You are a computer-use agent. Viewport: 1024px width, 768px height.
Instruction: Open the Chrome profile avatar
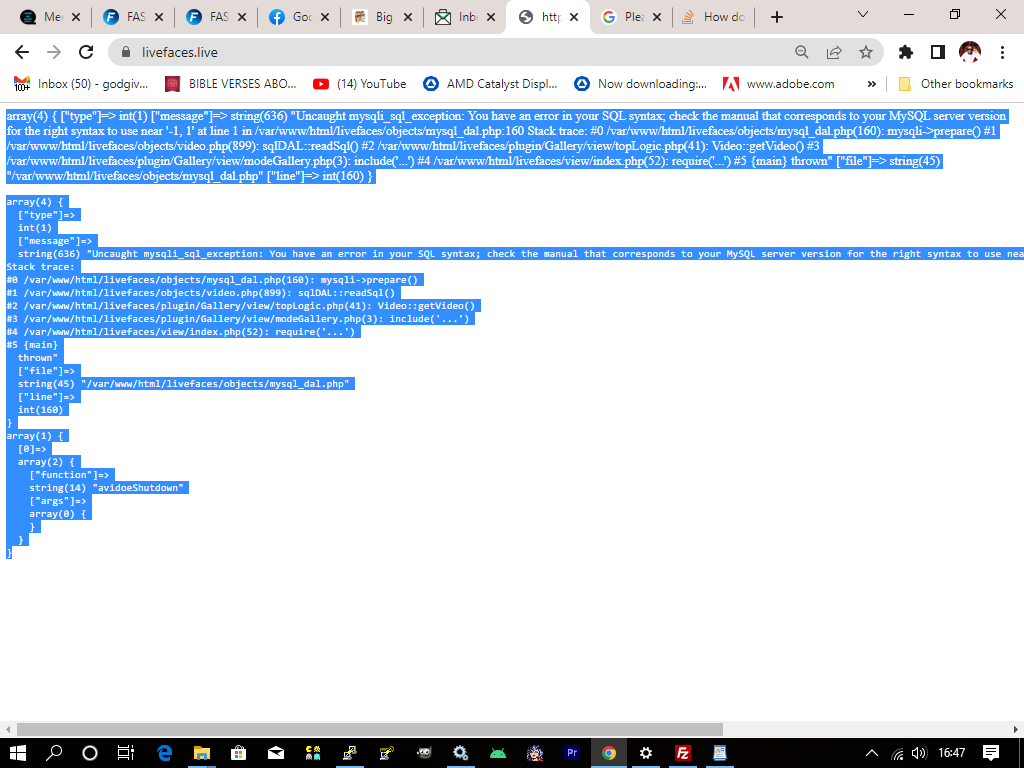coord(970,52)
